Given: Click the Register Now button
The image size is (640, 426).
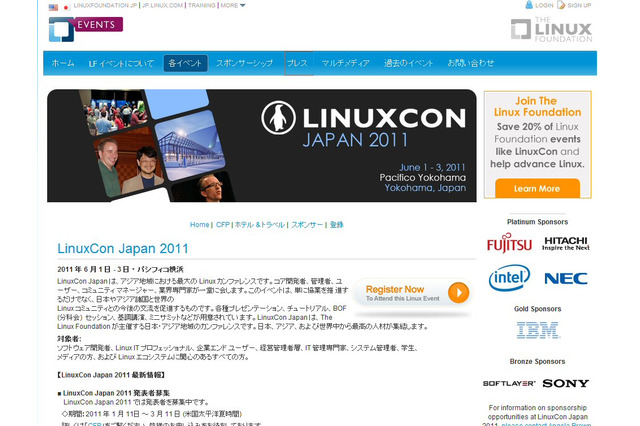Looking at the screenshot, I should point(412,293).
